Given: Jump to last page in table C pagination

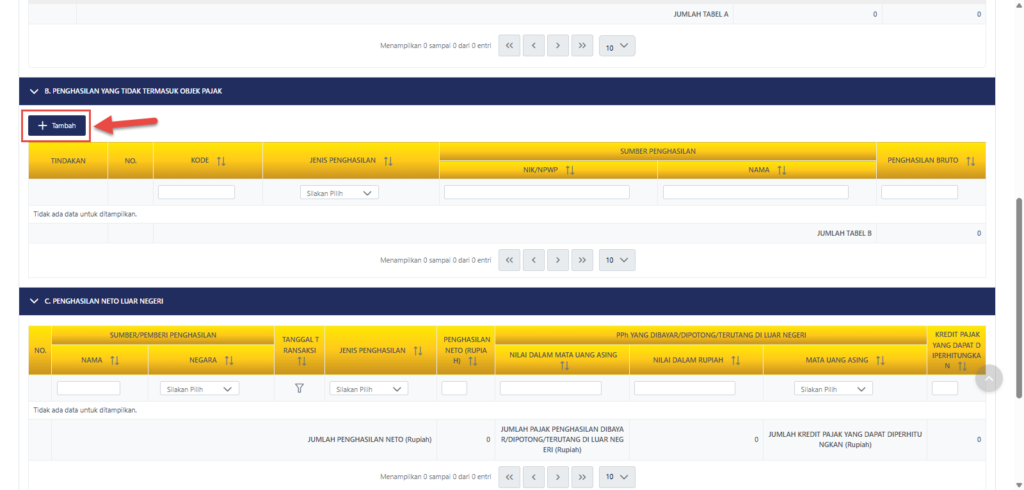Looking at the screenshot, I should tap(582, 476).
